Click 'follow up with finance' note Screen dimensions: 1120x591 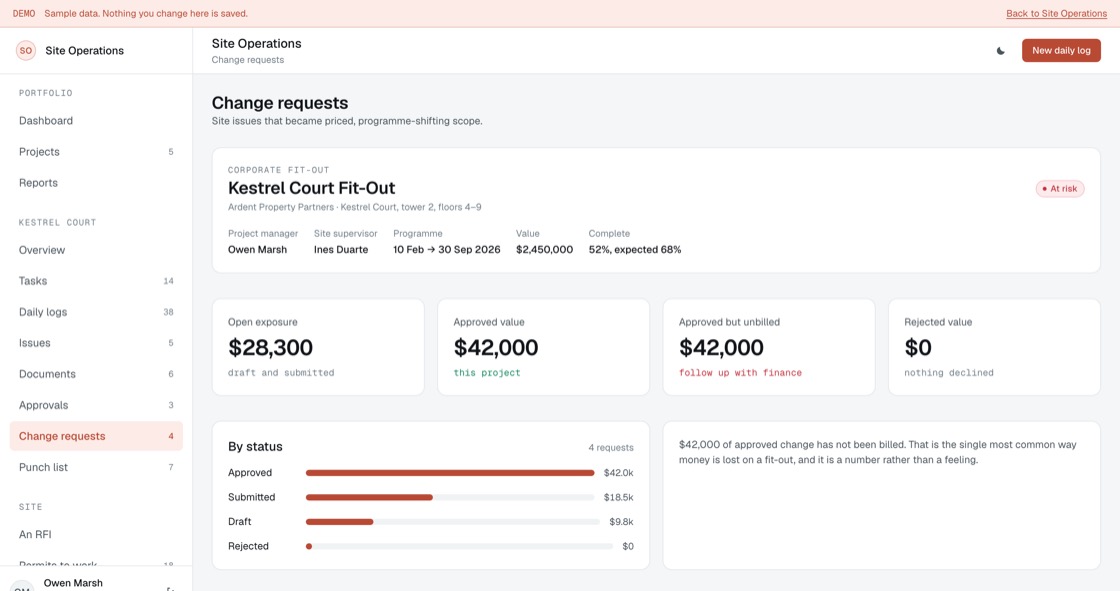(x=740, y=372)
